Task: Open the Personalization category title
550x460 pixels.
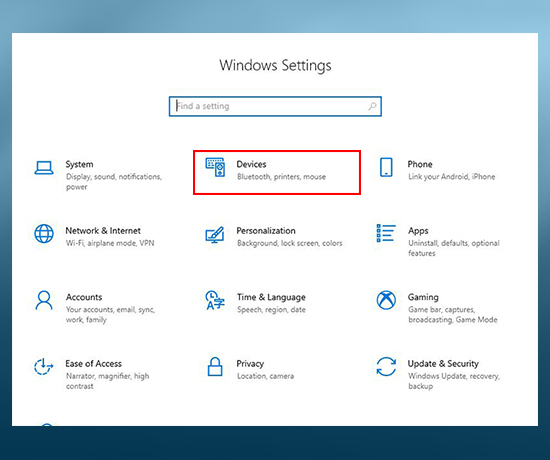Action: (x=266, y=231)
